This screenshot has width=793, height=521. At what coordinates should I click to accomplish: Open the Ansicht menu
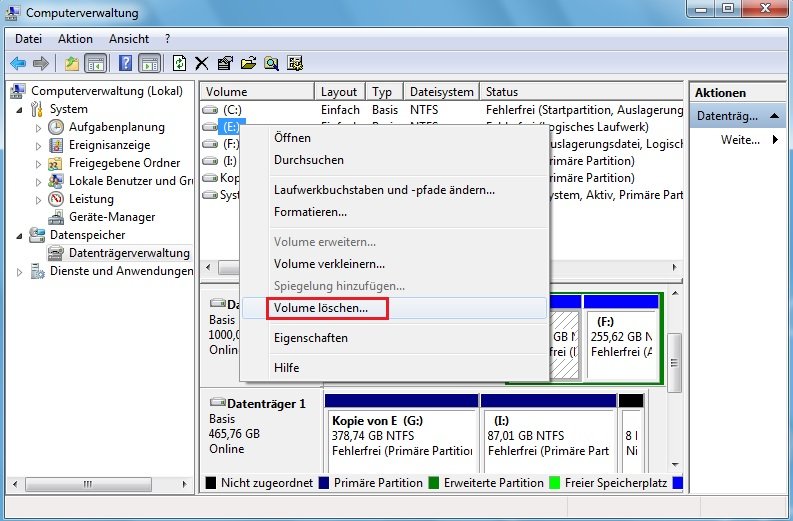(129, 39)
